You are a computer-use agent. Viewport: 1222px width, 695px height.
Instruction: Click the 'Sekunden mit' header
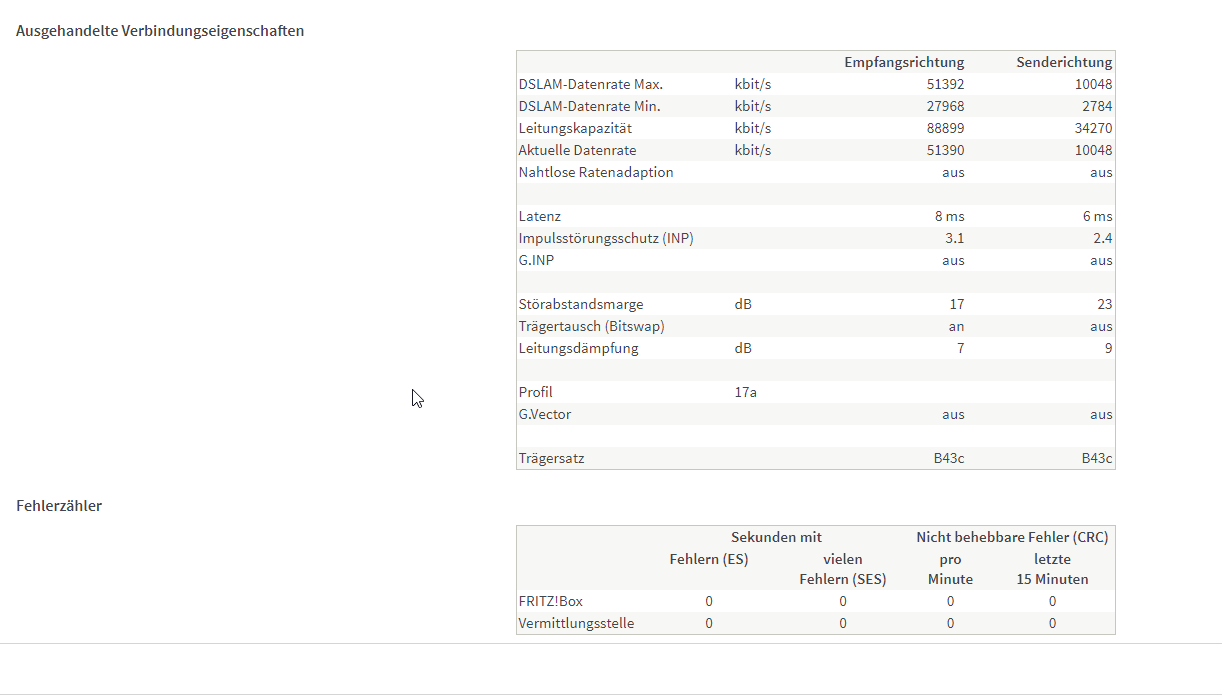click(776, 537)
